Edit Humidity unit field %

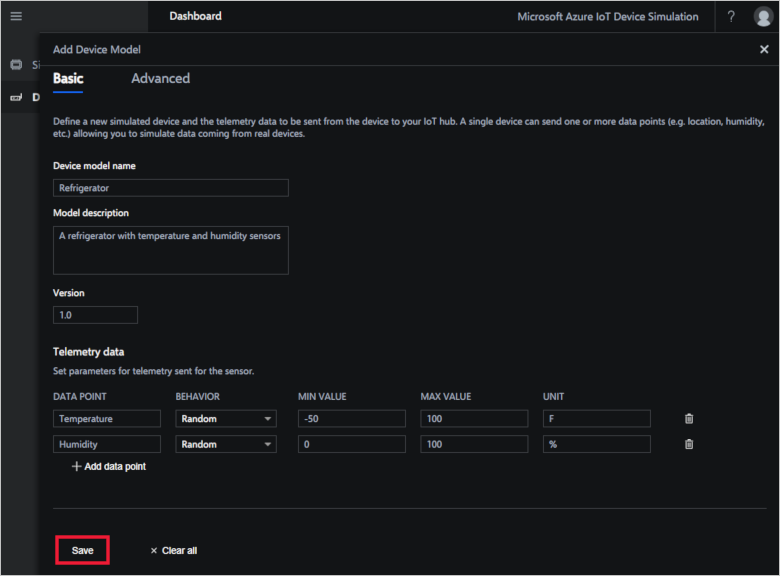click(x=596, y=444)
